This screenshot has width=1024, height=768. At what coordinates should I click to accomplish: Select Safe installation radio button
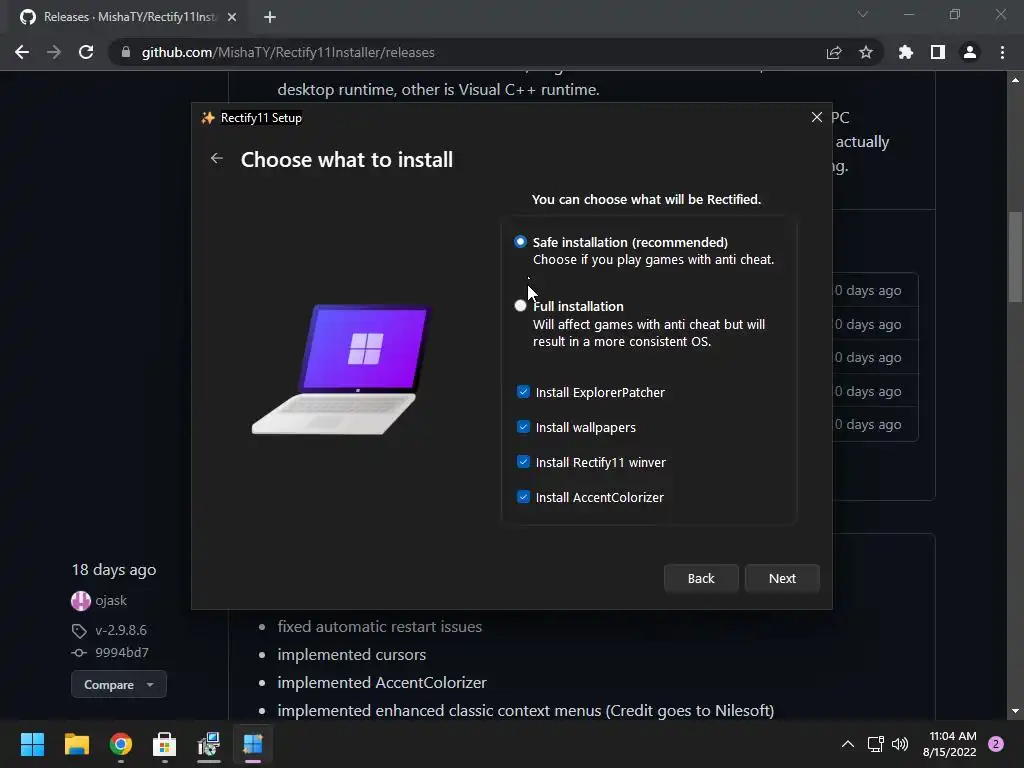pyautogui.click(x=520, y=242)
